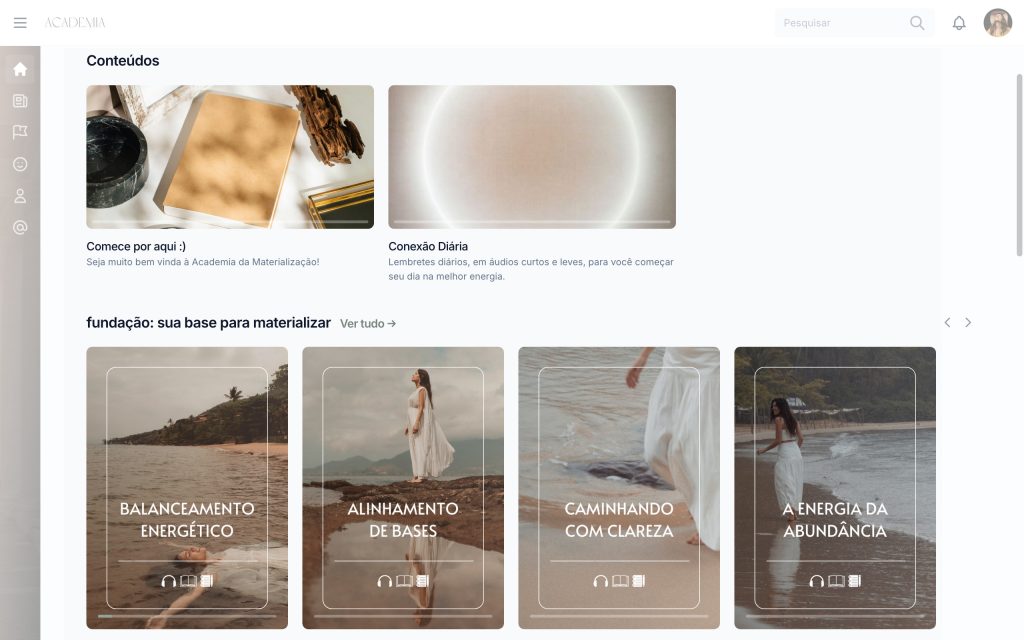
Task: Focus the Pesquisar search field
Action: tap(842, 23)
